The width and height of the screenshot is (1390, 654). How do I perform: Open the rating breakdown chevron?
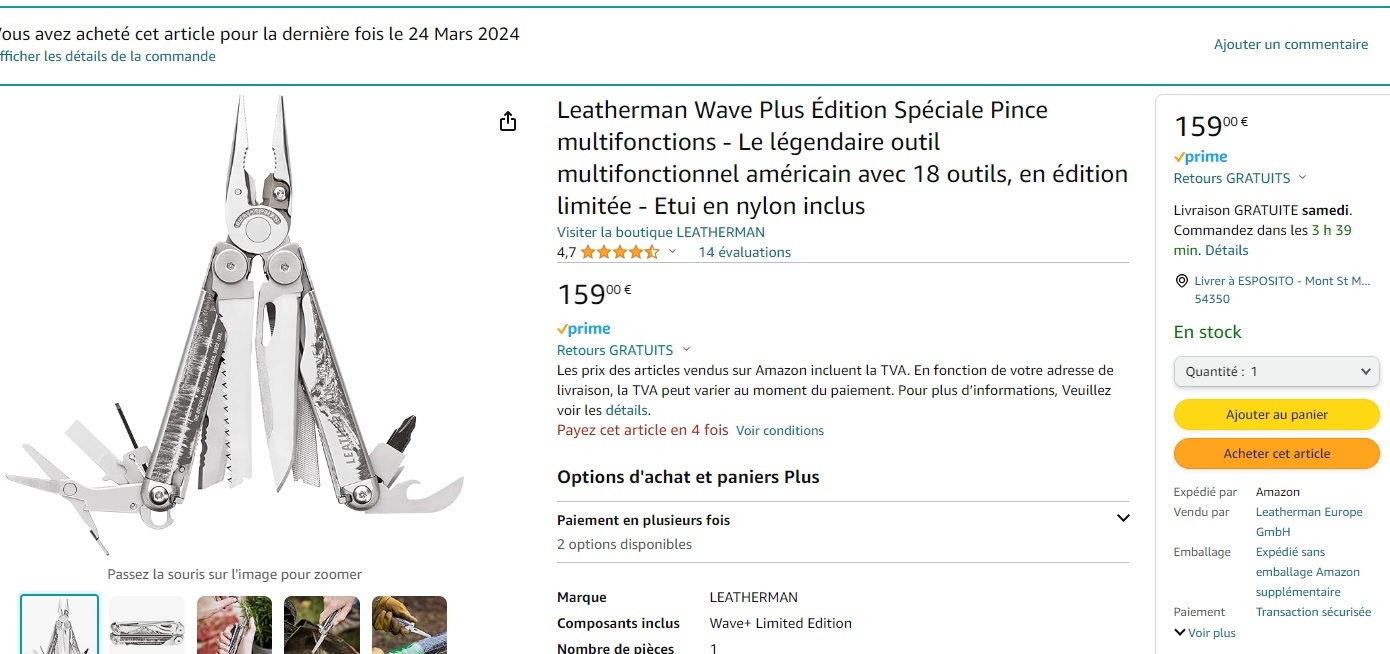(x=673, y=252)
